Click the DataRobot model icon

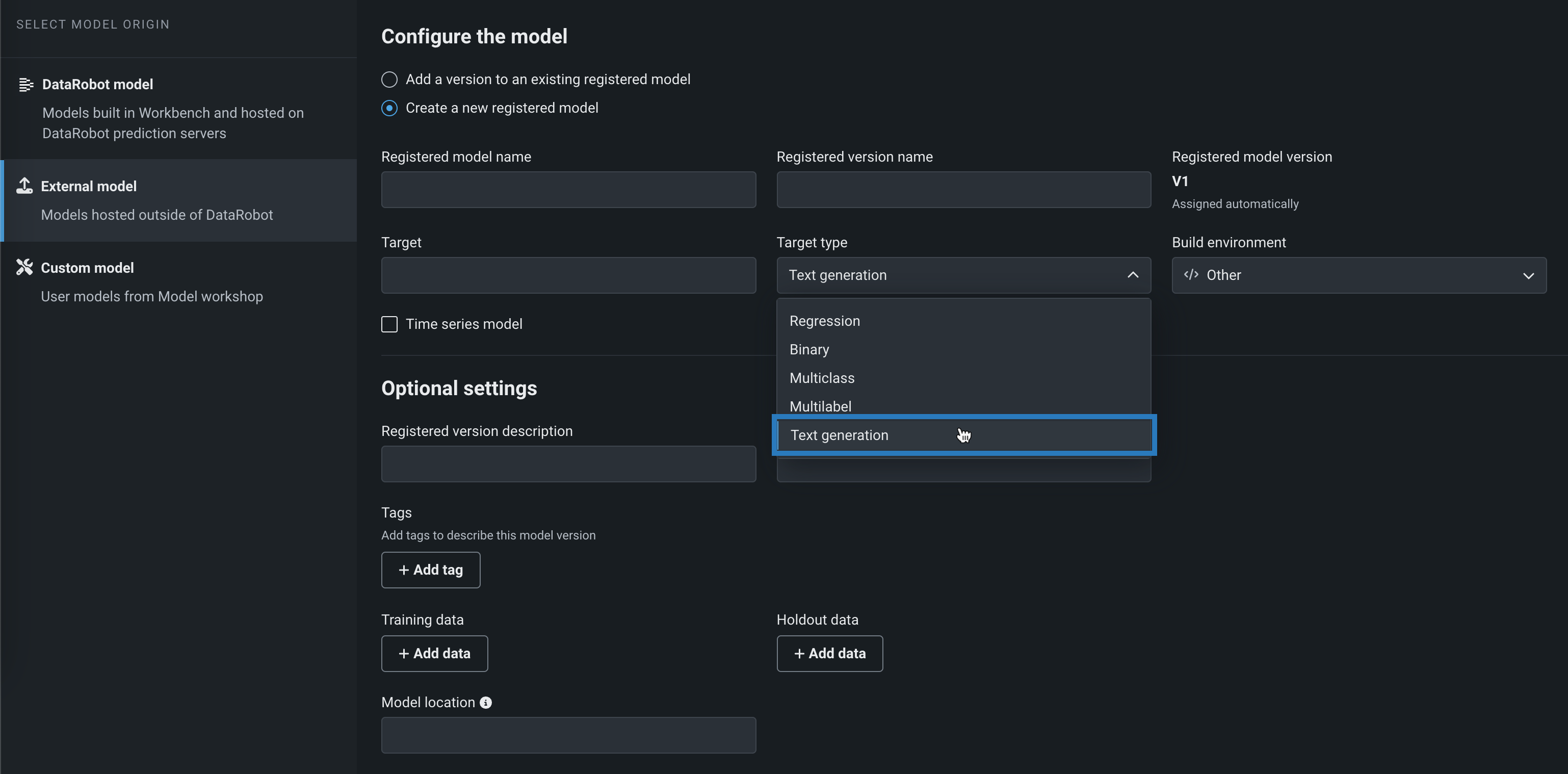click(25, 85)
